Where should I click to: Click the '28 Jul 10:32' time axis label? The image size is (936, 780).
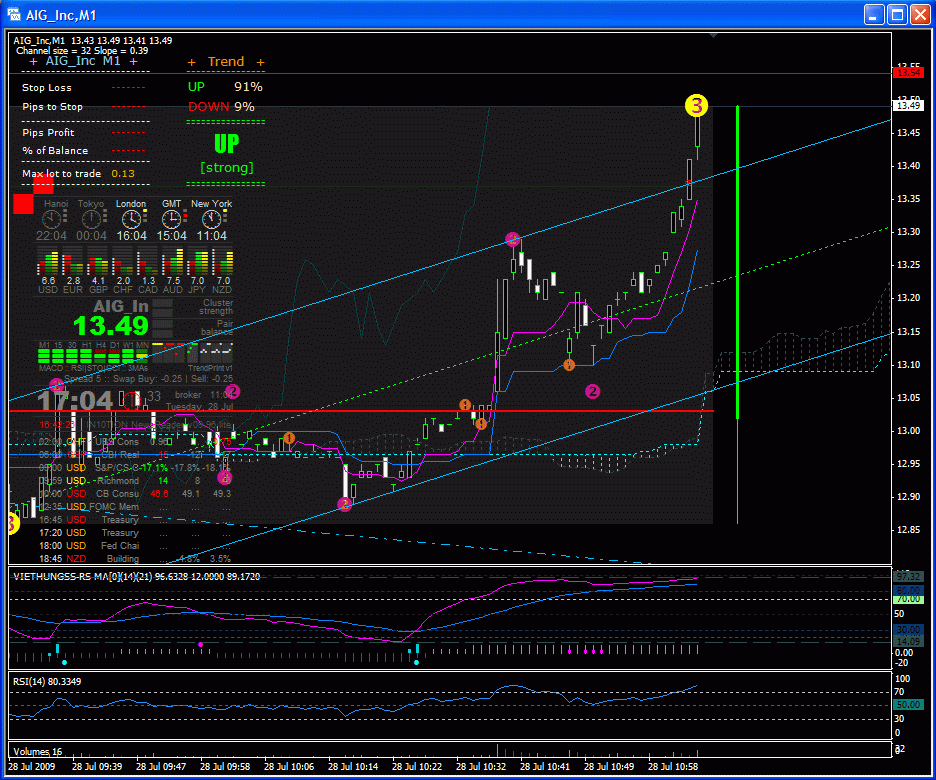481,766
